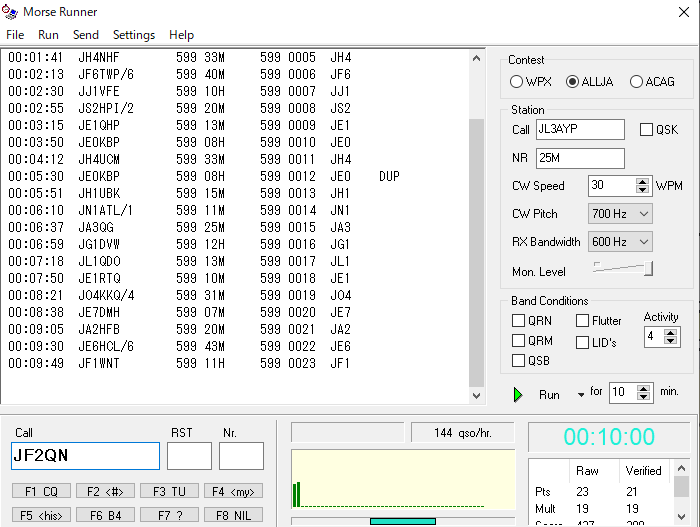Increase Activity level with the up arrow
Image resolution: width=700 pixels, height=527 pixels.
click(670, 333)
